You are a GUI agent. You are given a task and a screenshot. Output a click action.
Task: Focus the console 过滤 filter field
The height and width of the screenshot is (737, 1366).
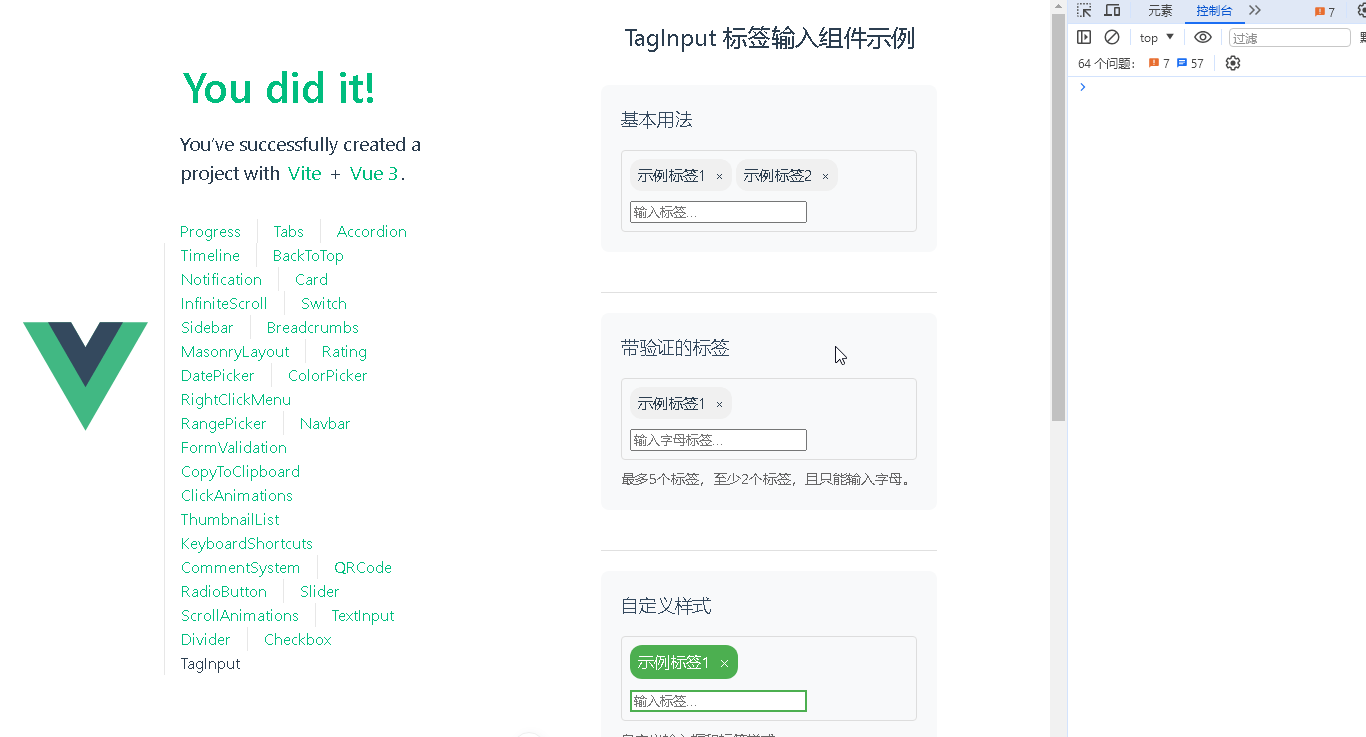(1289, 37)
